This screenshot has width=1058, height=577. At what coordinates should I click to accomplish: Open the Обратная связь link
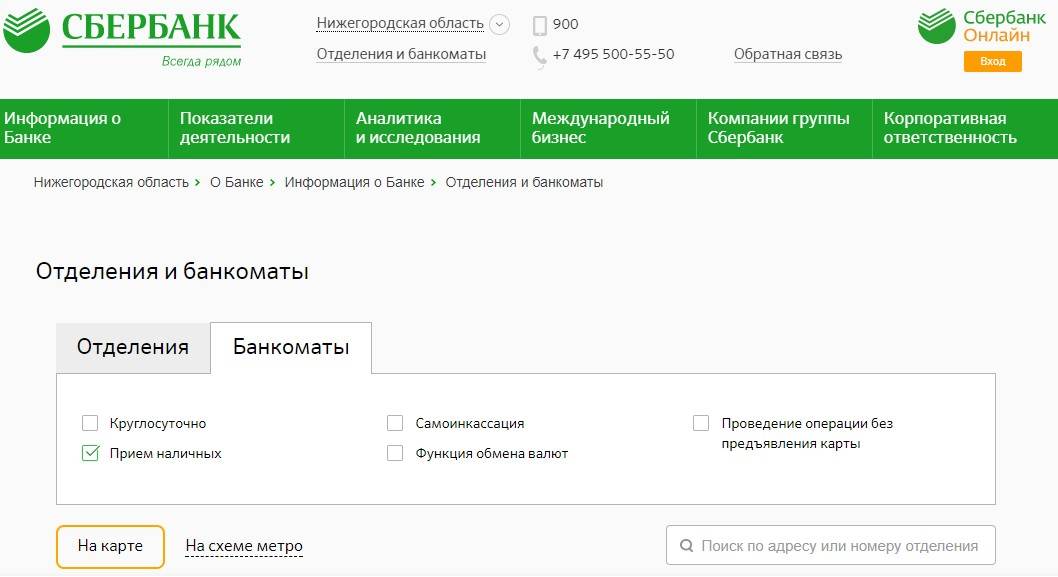788,54
